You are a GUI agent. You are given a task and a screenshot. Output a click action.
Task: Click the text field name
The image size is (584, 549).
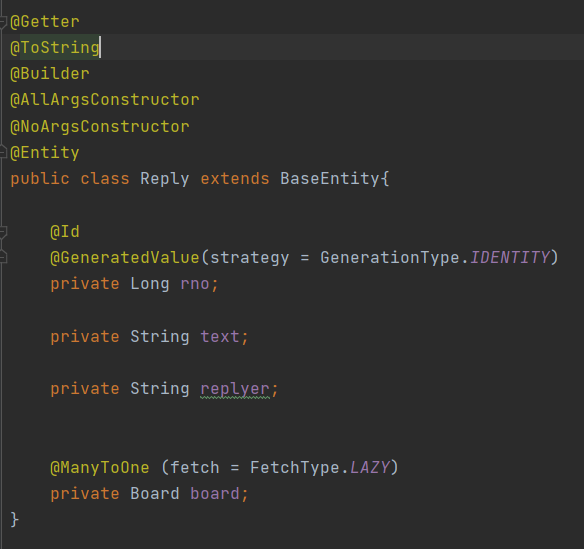[x=220, y=337]
